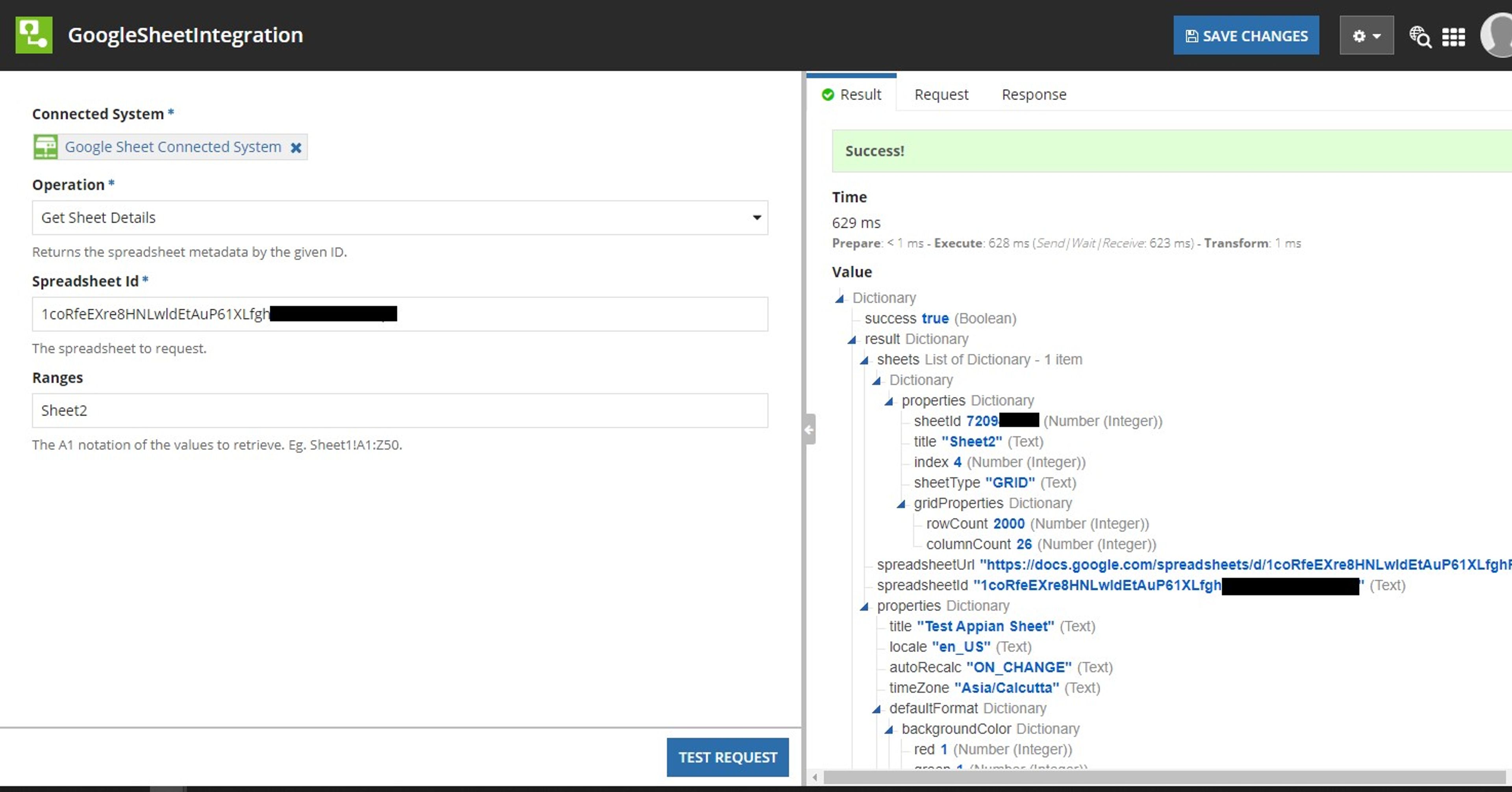Click the green Result success check icon
The height and width of the screenshot is (792, 1512).
click(828, 95)
